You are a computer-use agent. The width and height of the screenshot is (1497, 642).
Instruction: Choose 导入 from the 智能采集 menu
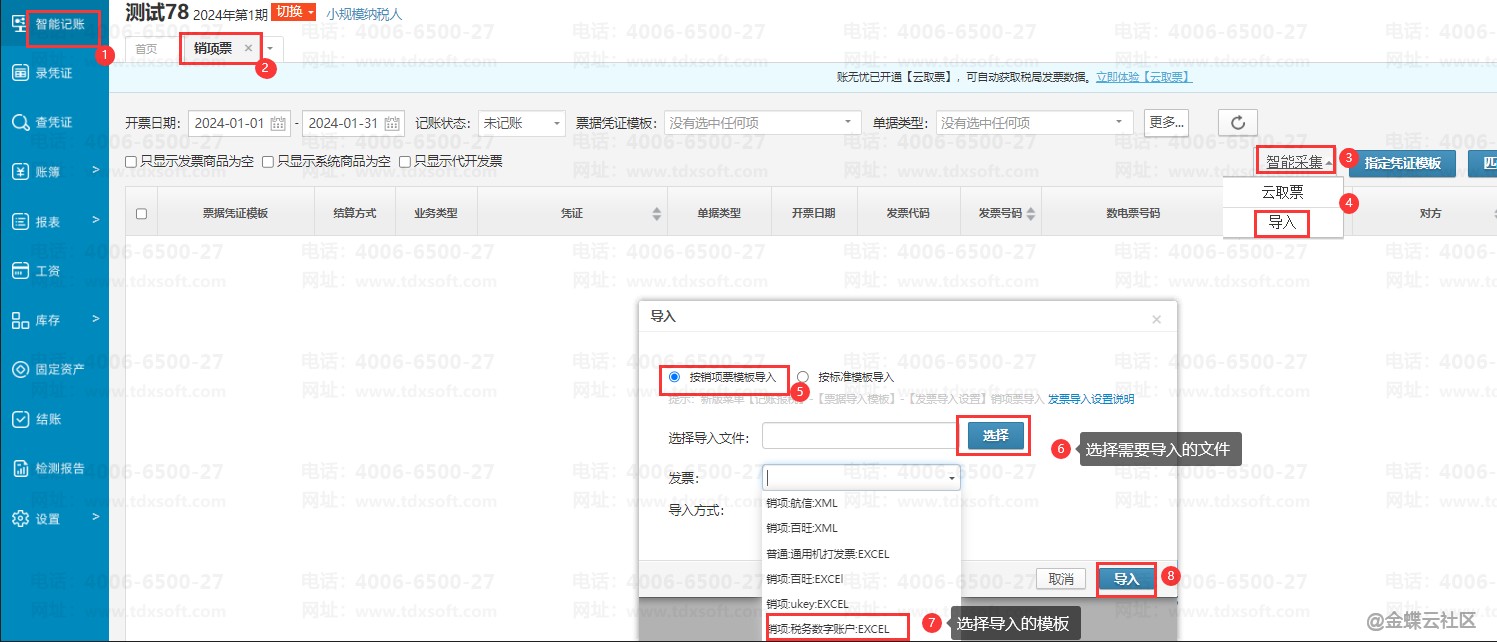1282,223
